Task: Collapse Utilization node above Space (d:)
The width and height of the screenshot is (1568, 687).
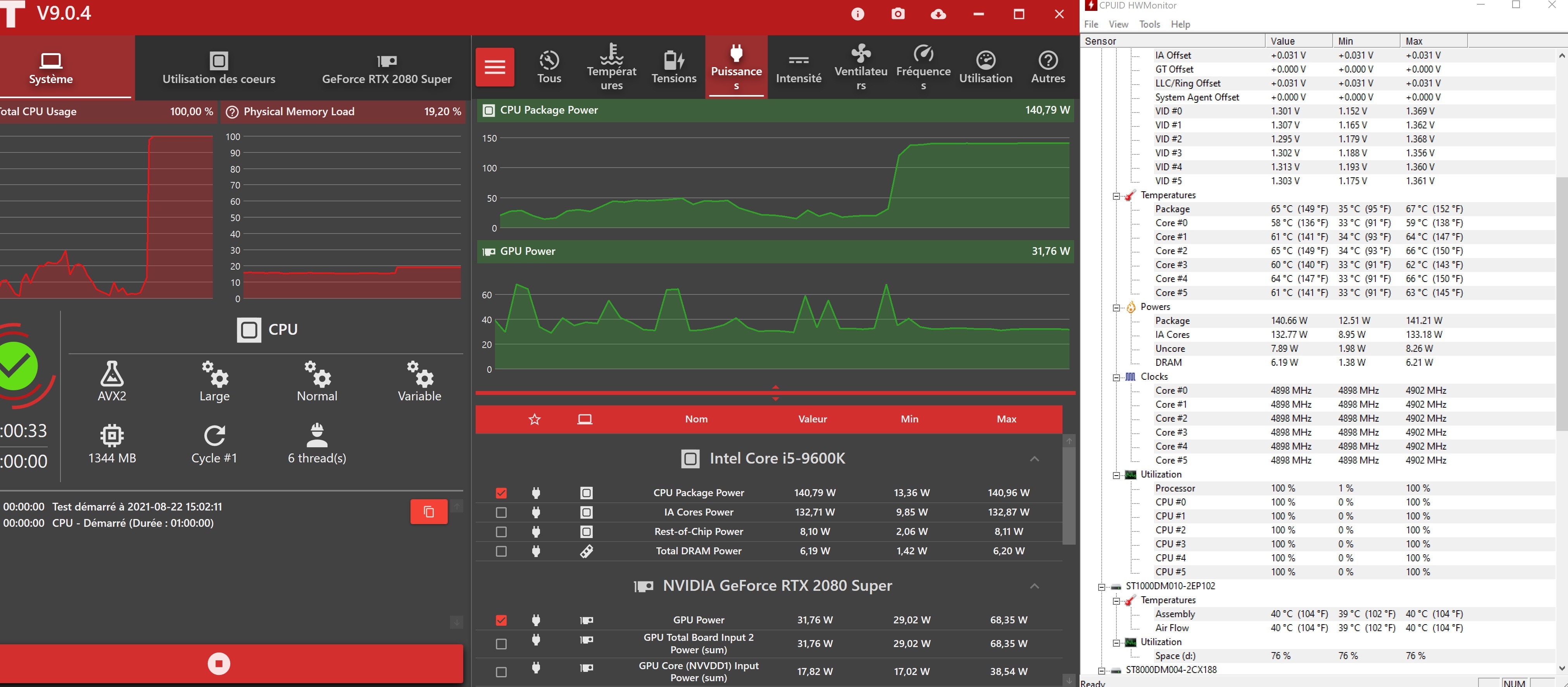Action: point(1116,642)
